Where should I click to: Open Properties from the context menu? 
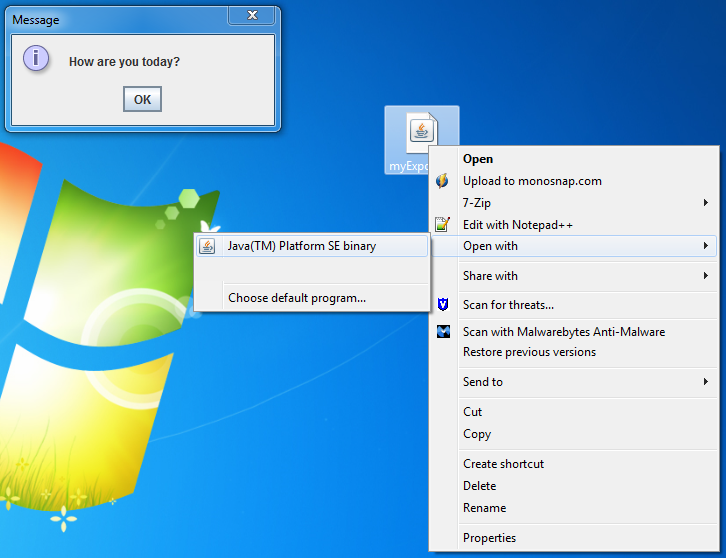pyautogui.click(x=574, y=538)
